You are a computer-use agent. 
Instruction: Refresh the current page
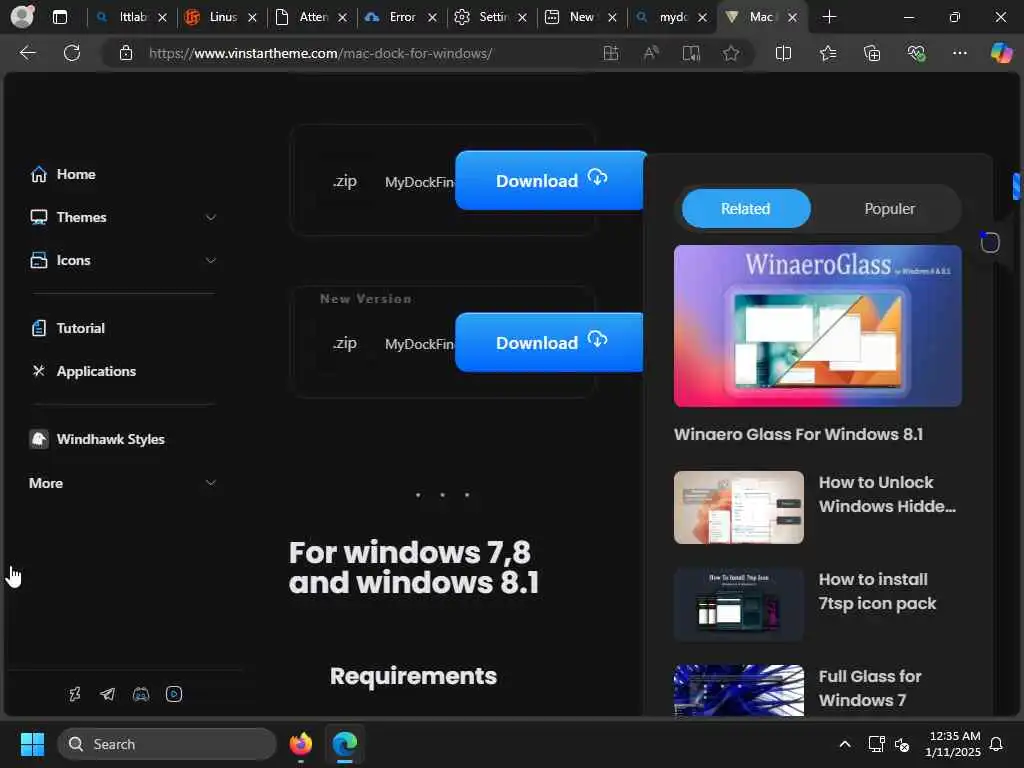[x=72, y=53]
